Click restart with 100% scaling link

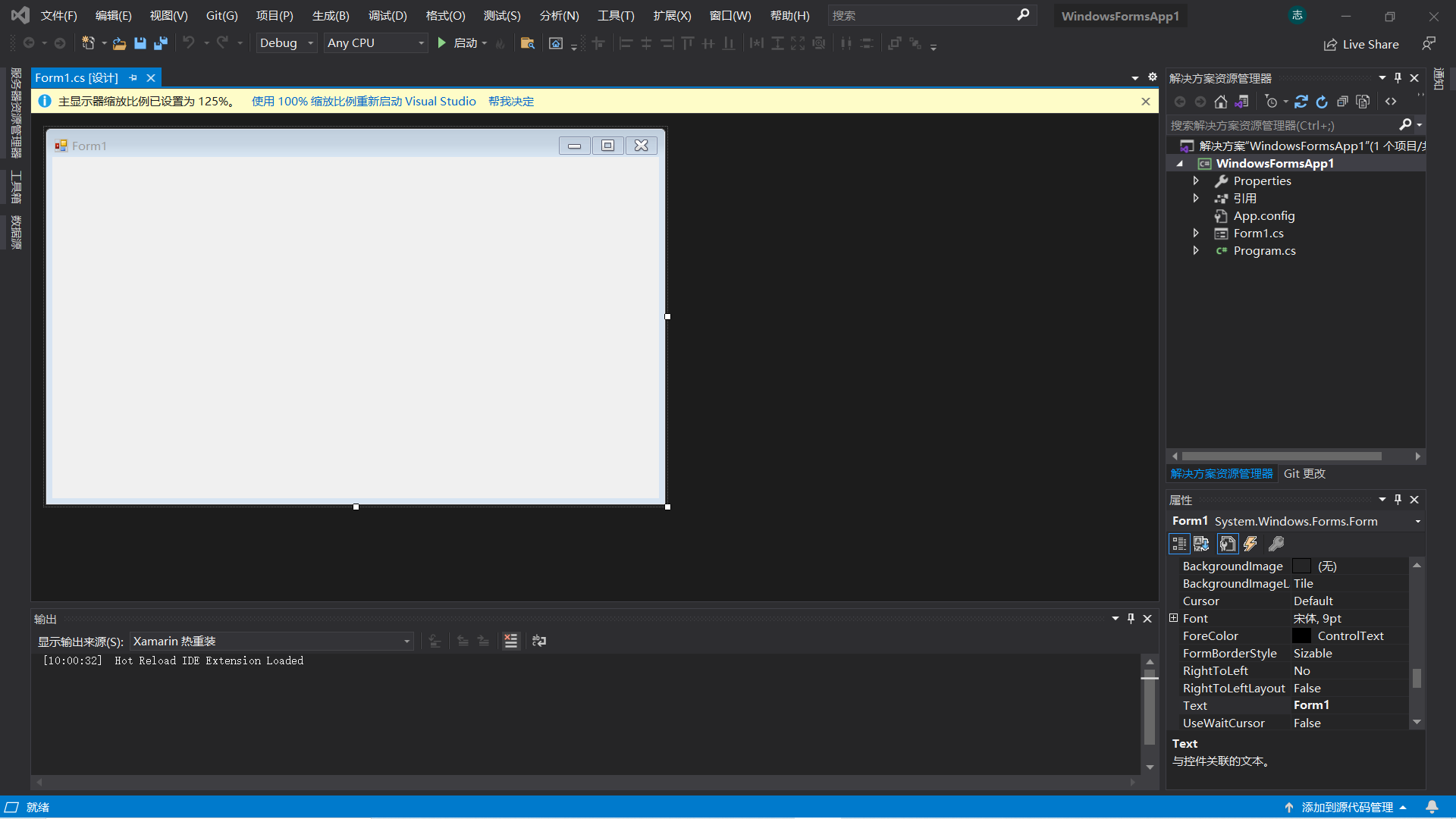point(364,102)
